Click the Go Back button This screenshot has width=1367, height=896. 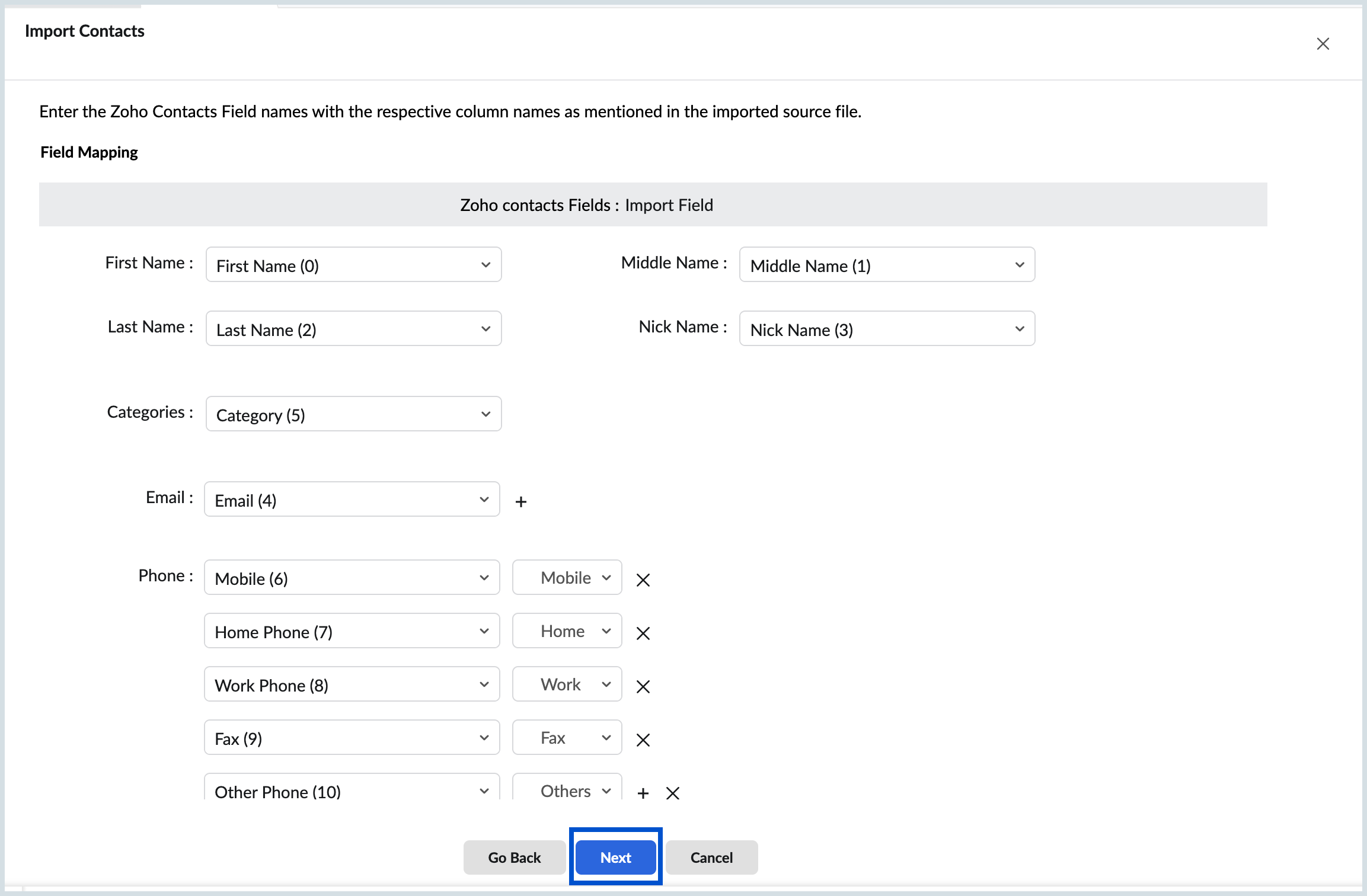(x=514, y=857)
